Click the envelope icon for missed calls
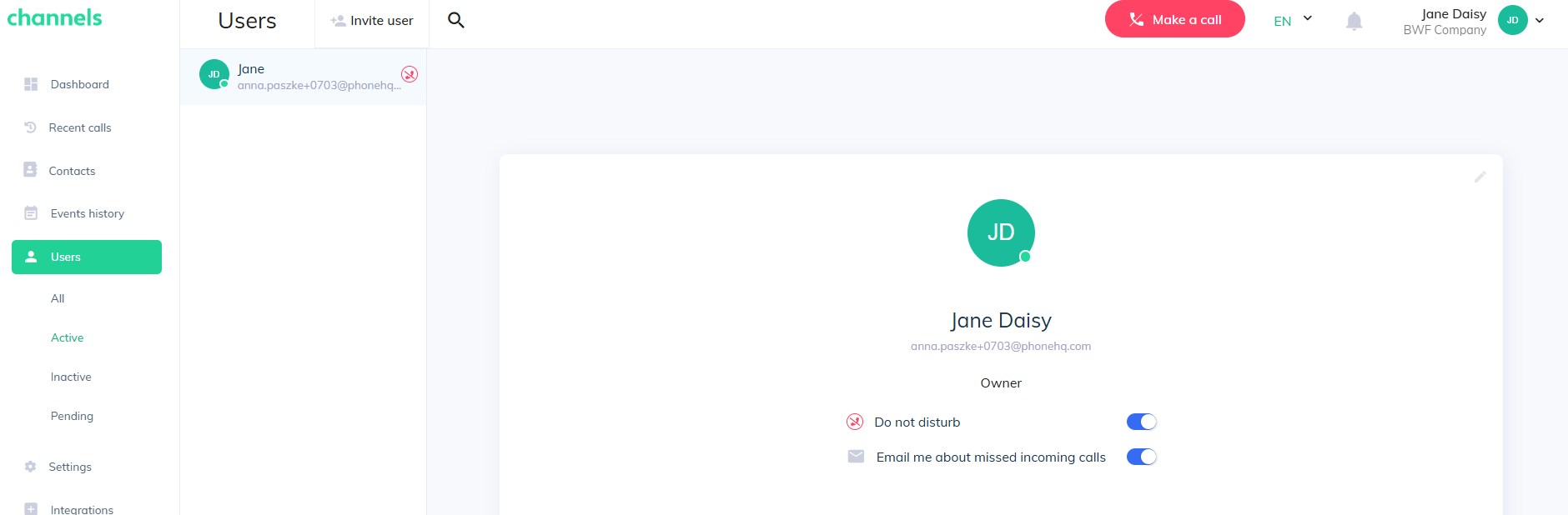 (x=856, y=456)
